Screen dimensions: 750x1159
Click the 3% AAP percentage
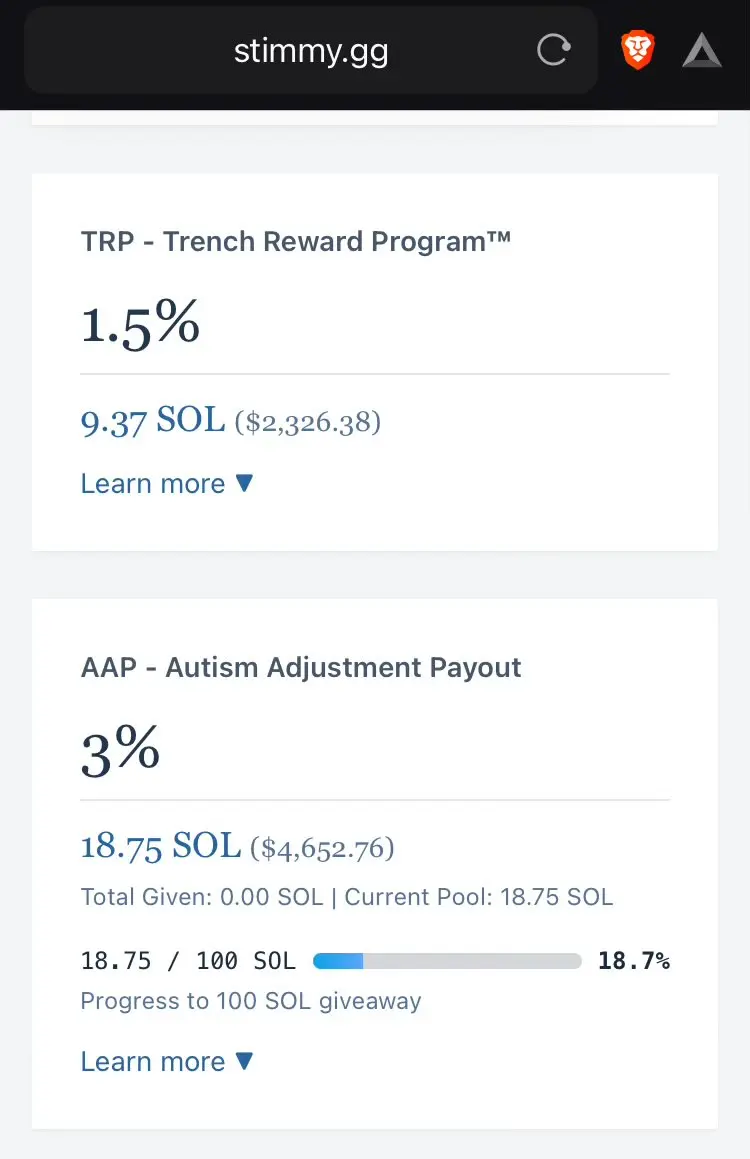click(120, 750)
